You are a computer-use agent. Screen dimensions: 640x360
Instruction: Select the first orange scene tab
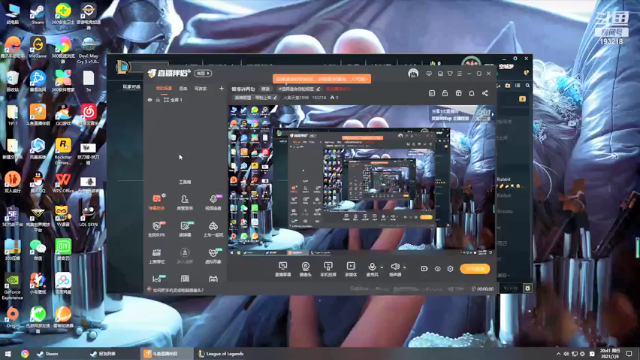(164, 89)
